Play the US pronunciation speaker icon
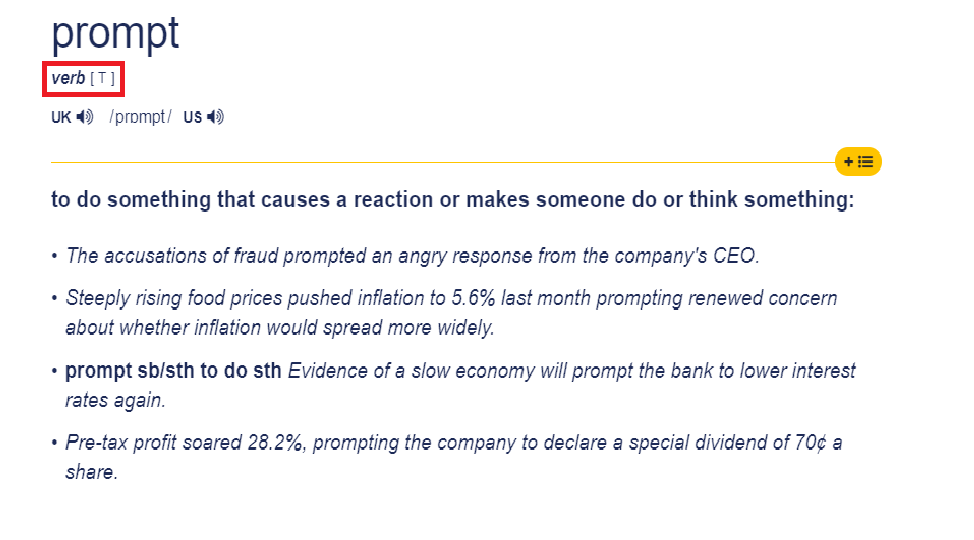The image size is (974, 540). [216, 117]
